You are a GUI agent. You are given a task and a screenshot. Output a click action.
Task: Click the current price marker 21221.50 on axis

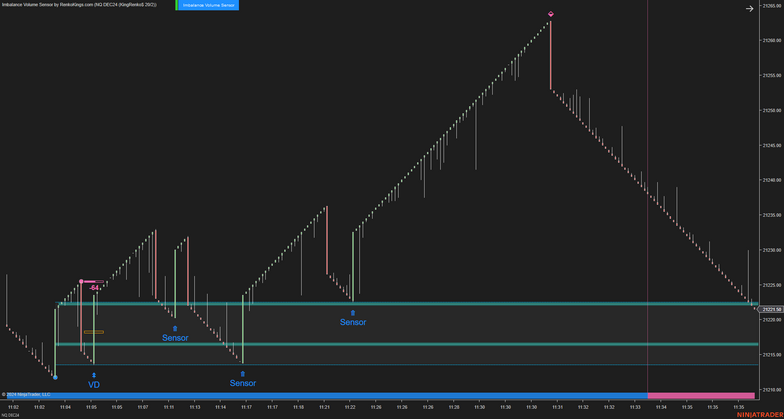pos(770,309)
